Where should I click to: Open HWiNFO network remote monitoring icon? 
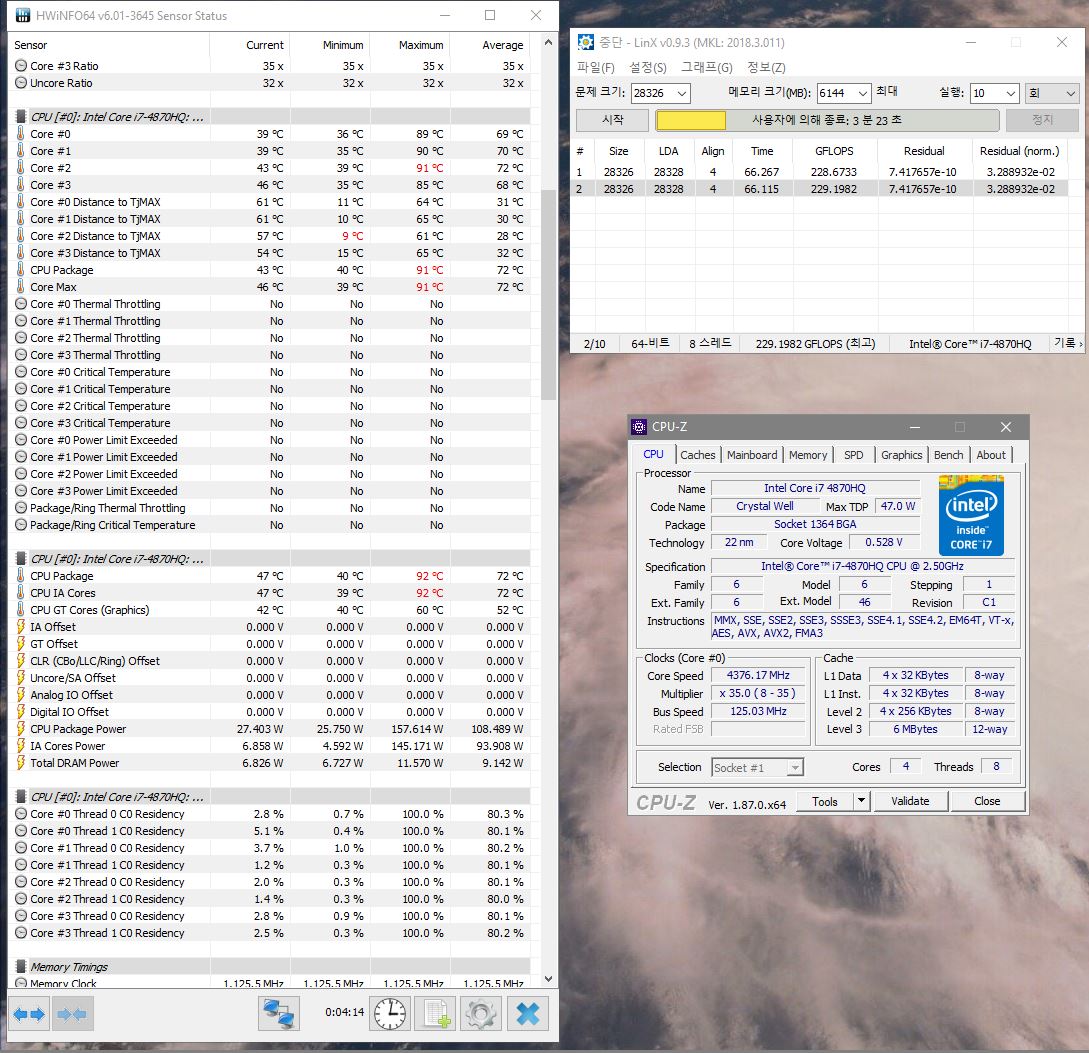(279, 1014)
